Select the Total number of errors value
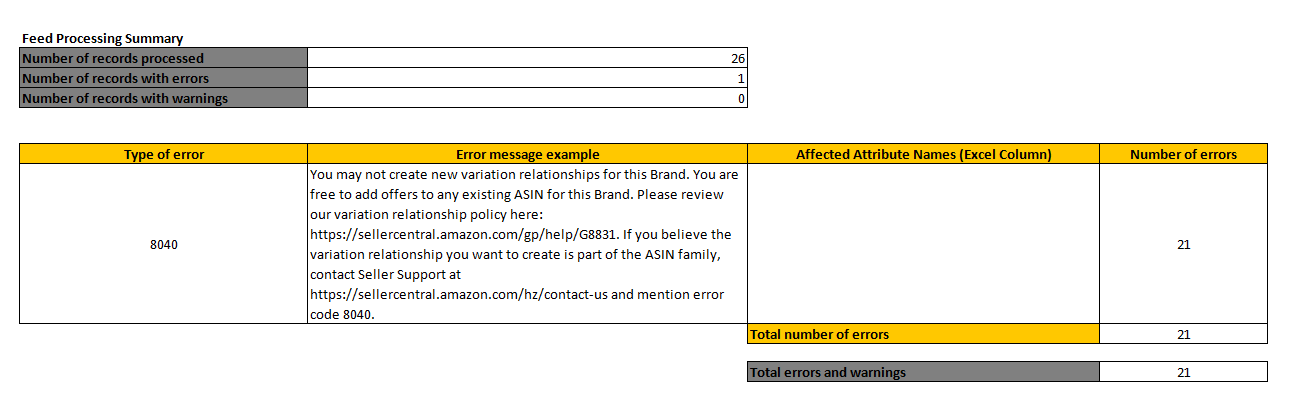1290x407 pixels. [x=1183, y=334]
